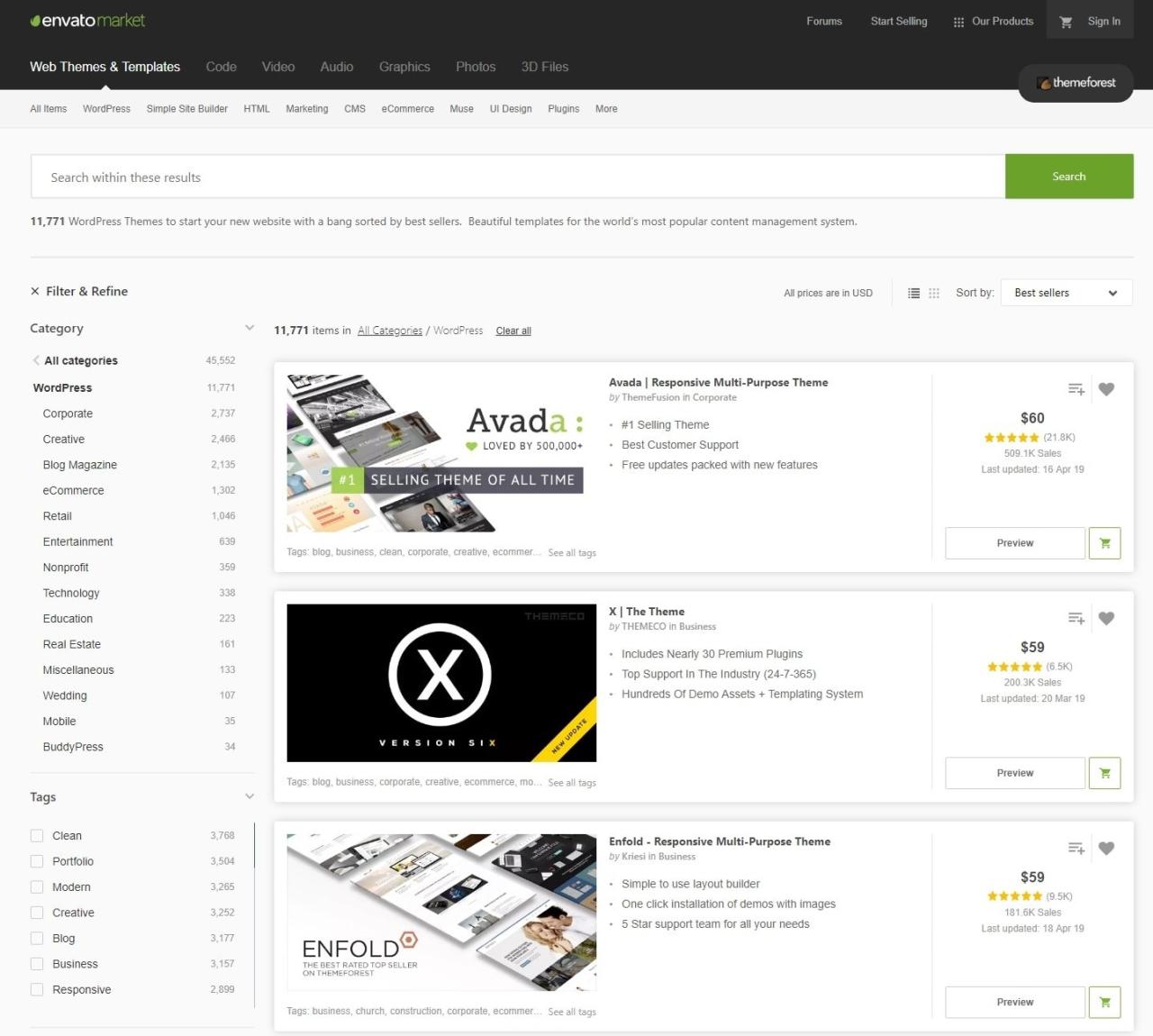This screenshot has height=1036, width=1153.
Task: Preview the Avada theme
Action: point(1015,543)
